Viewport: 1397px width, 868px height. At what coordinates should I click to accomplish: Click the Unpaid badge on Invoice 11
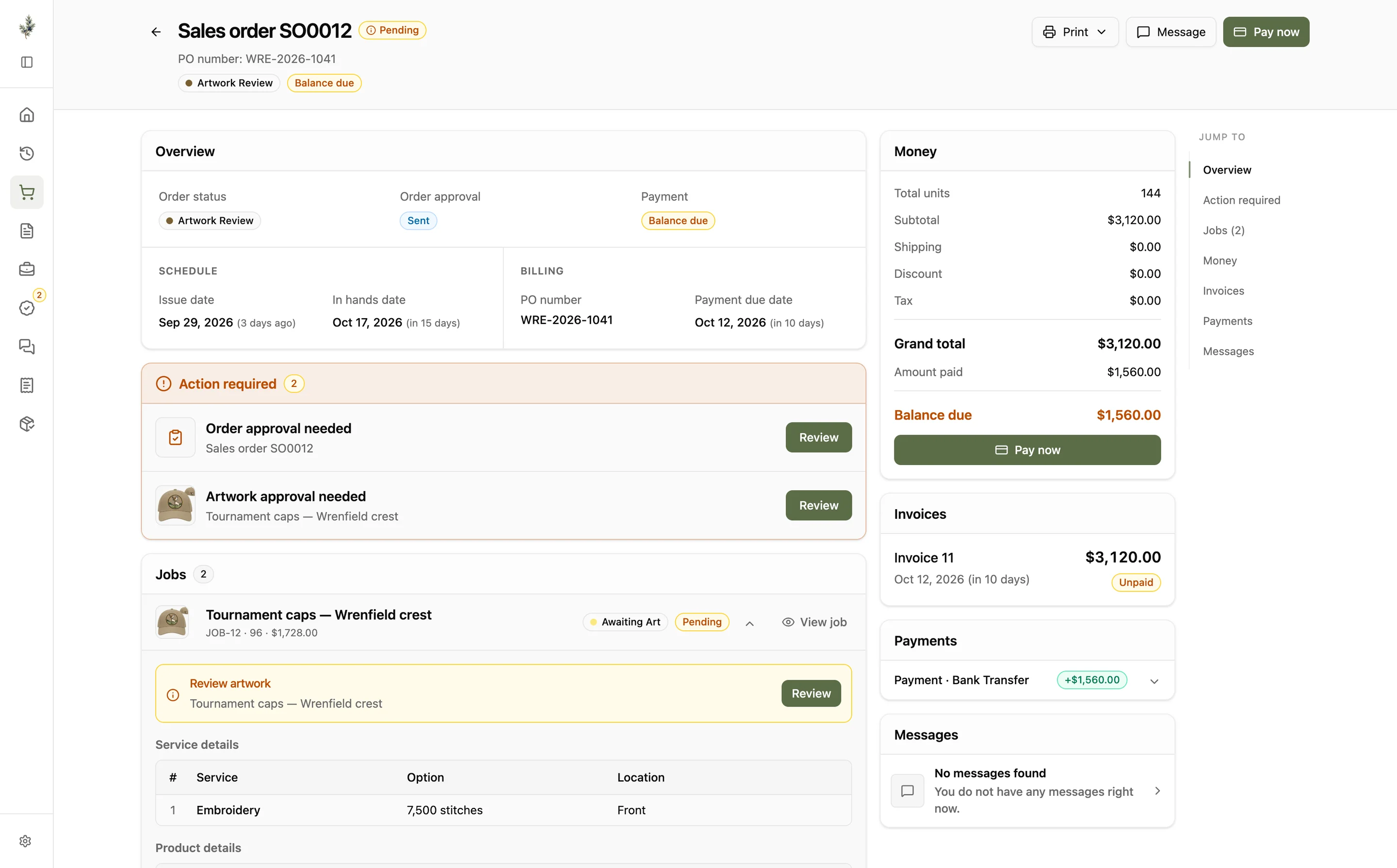tap(1136, 582)
